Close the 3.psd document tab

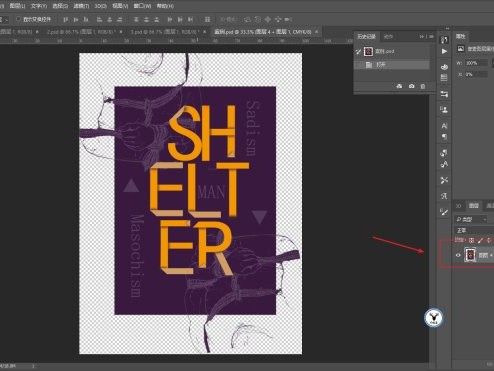[205, 32]
